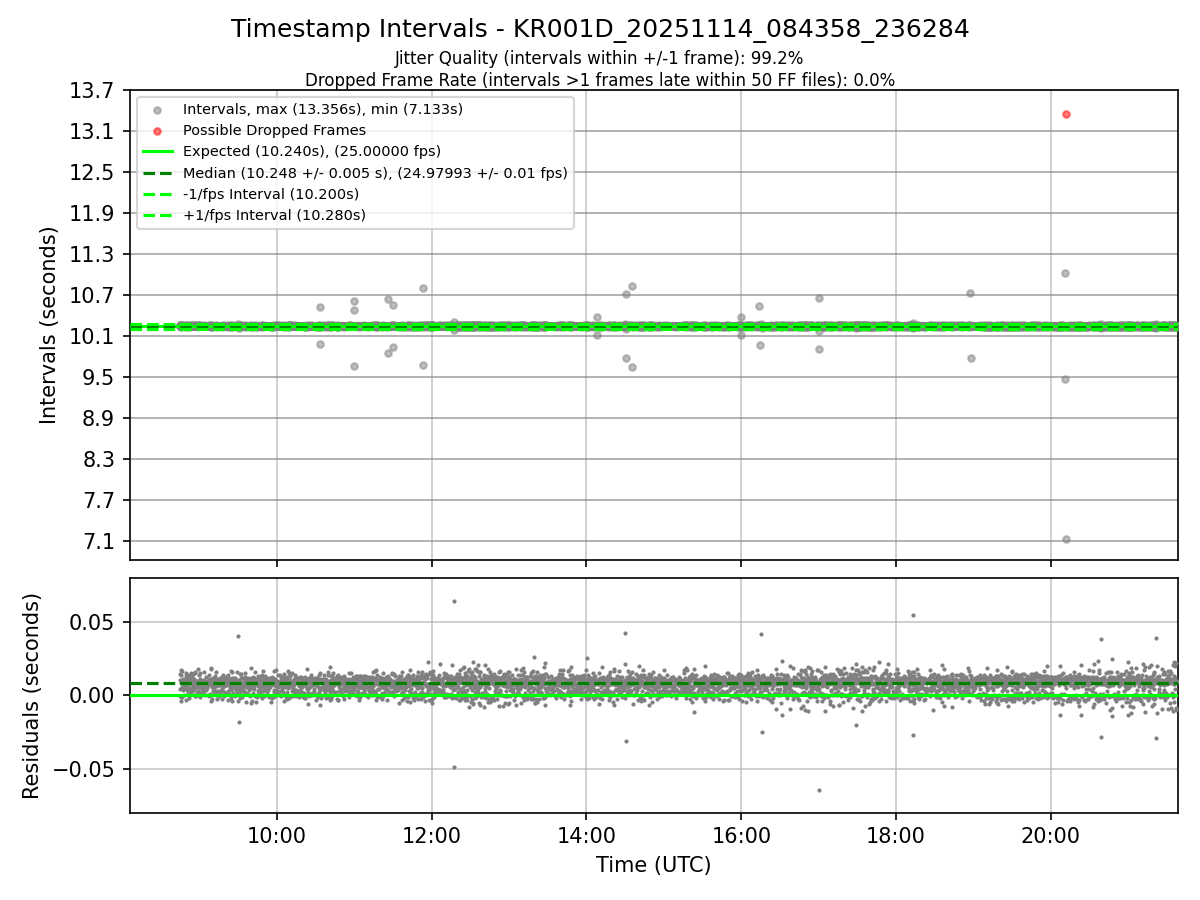Click the 'Residuals (seconds)' y-axis label
Screen dimensions: 1200x900
point(31,696)
